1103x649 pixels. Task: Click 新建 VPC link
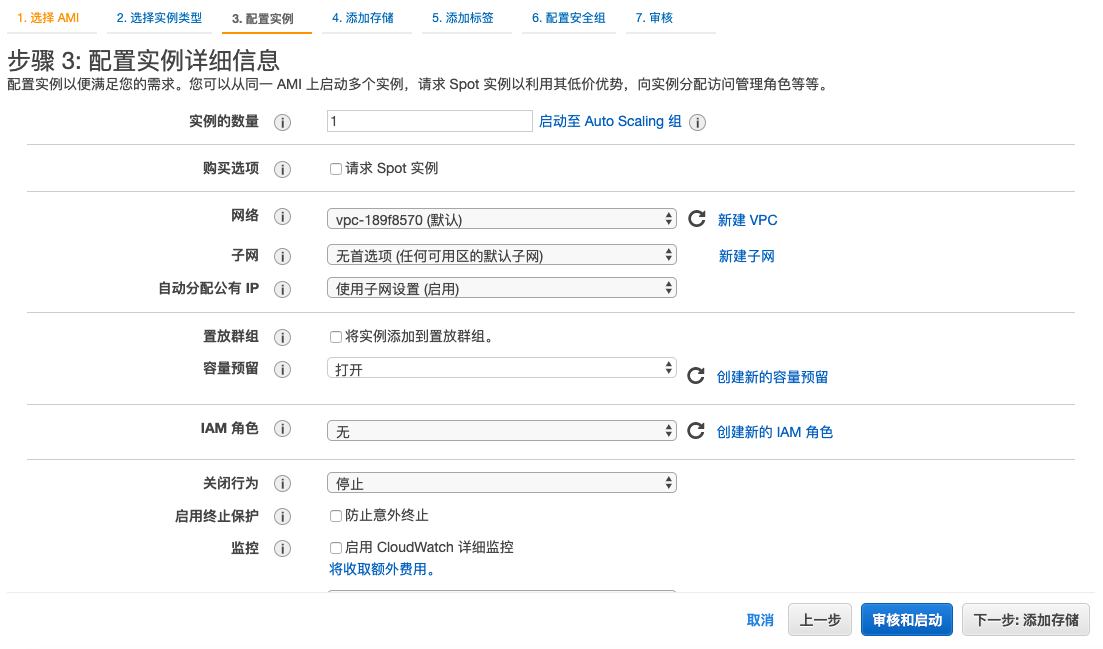(x=747, y=220)
